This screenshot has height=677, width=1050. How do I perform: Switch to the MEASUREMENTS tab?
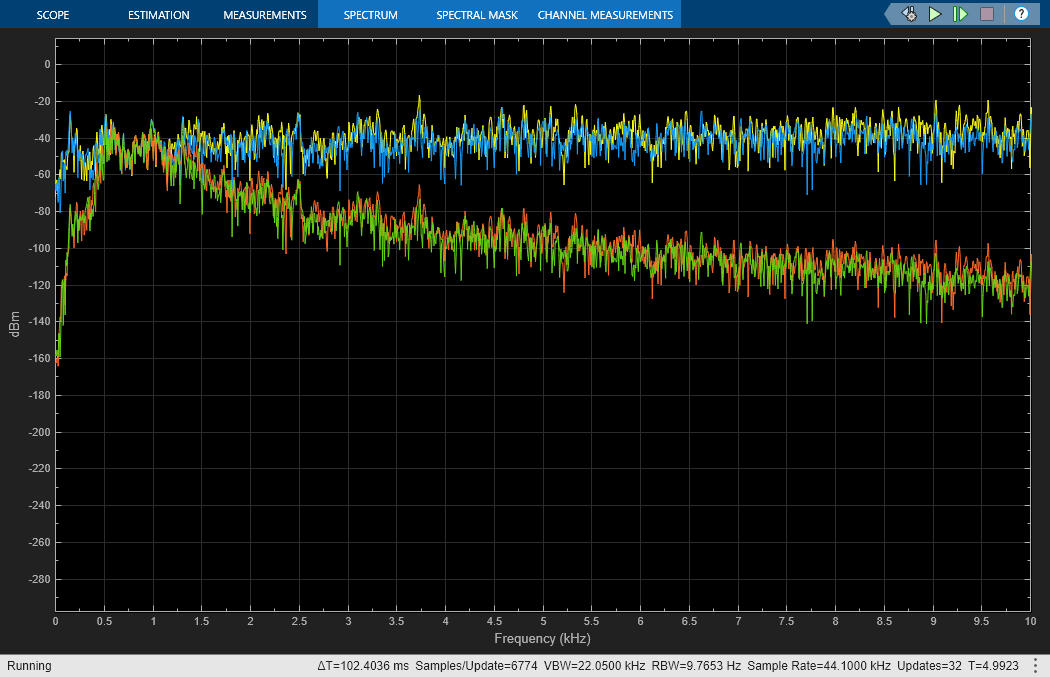264,14
